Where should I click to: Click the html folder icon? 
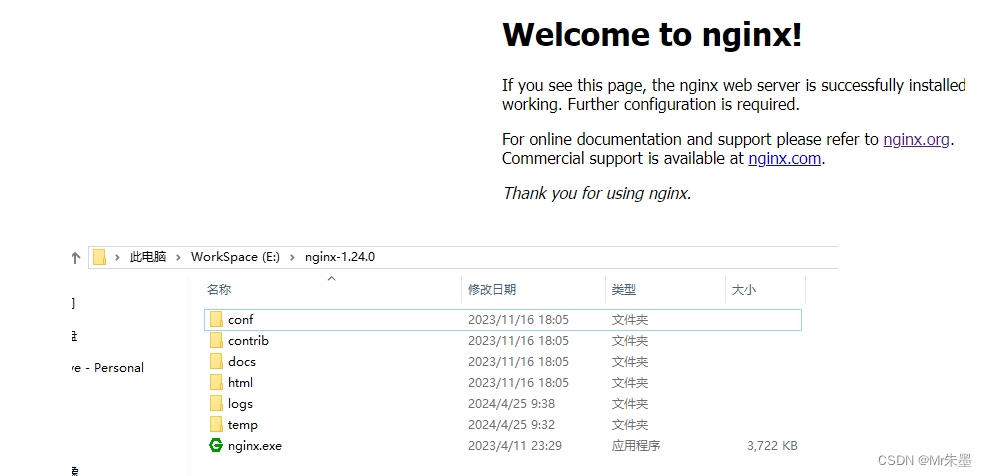[216, 382]
